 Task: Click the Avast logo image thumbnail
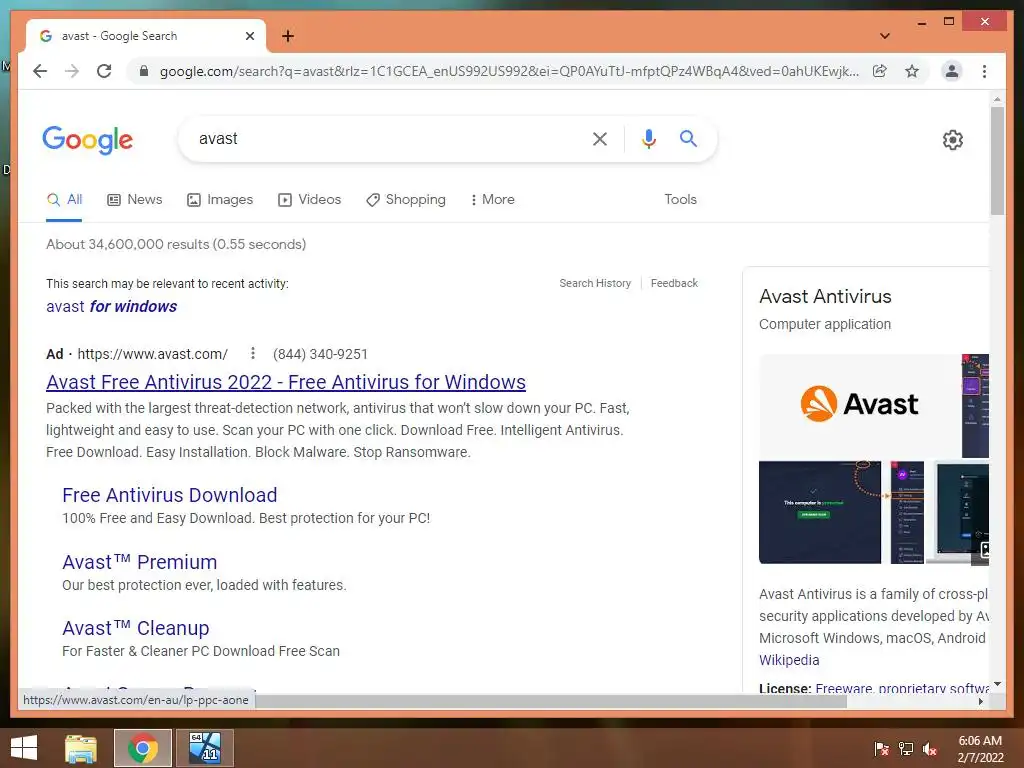pos(859,405)
